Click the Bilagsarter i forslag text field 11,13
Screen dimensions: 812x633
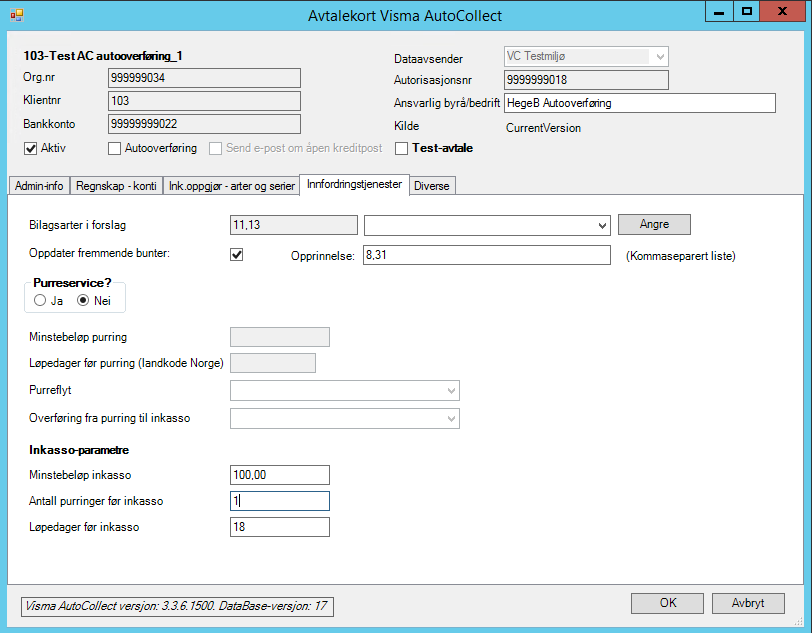point(294,225)
